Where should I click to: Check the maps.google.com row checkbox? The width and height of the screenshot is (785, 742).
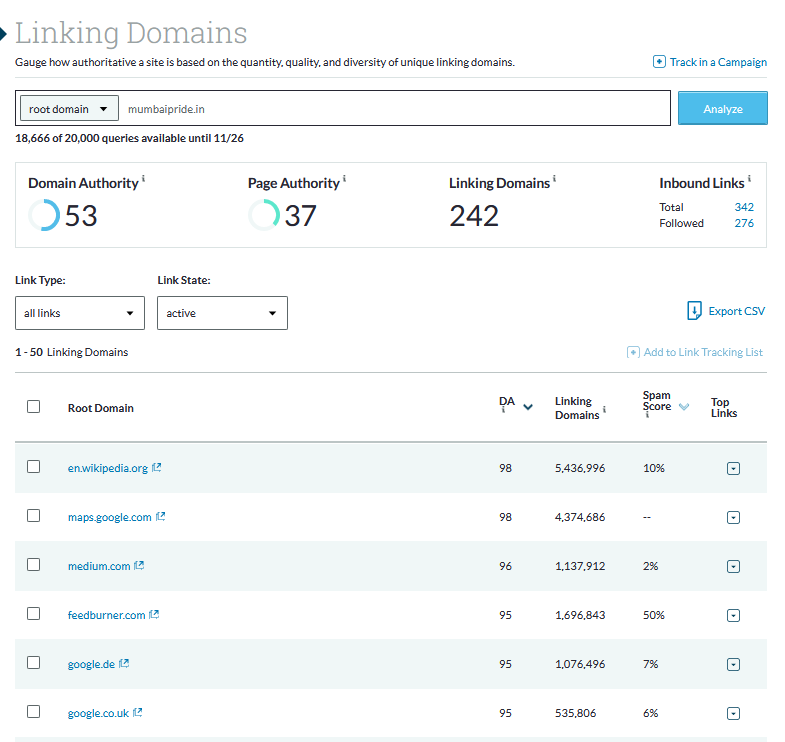(x=34, y=516)
